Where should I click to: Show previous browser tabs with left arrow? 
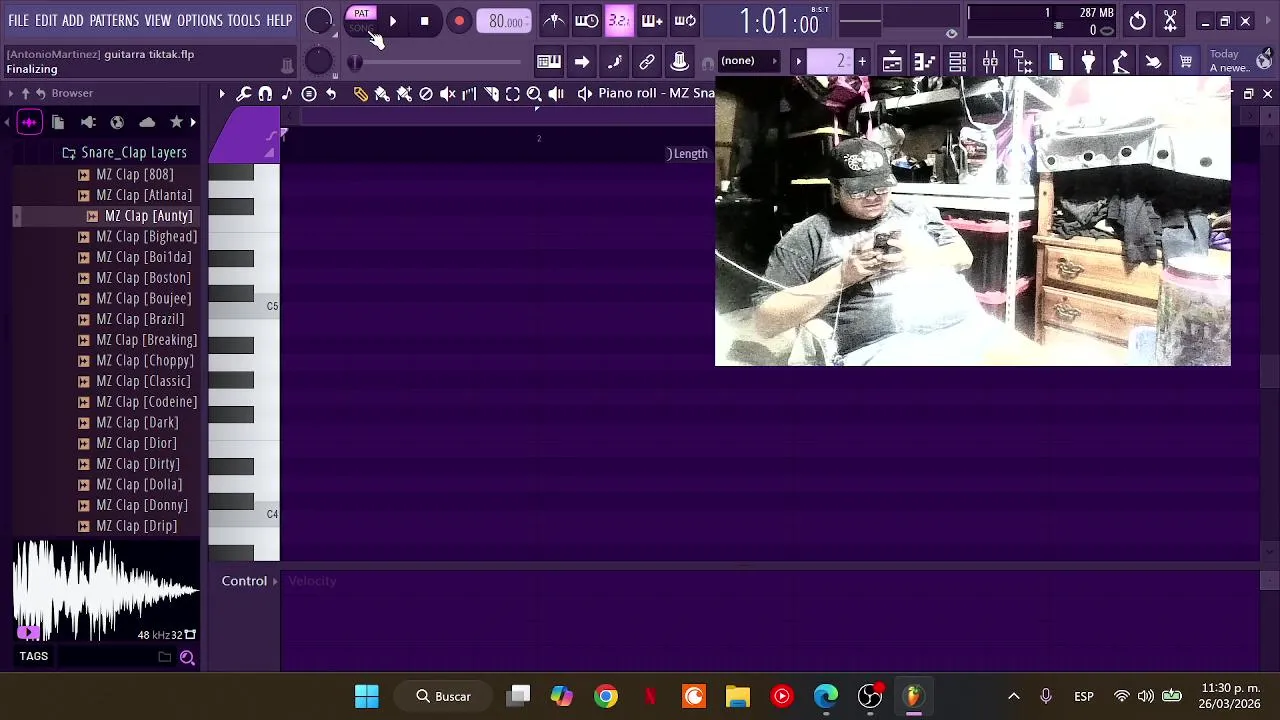pos(6,122)
